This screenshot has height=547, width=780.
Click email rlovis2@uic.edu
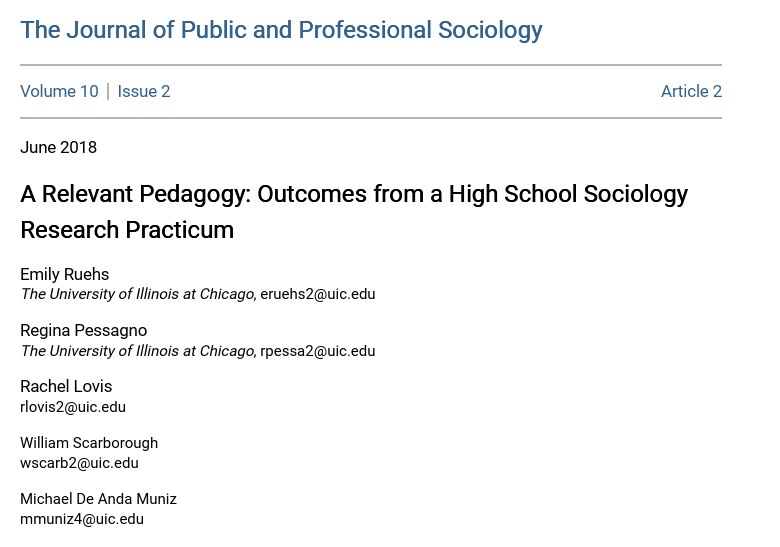click(73, 407)
